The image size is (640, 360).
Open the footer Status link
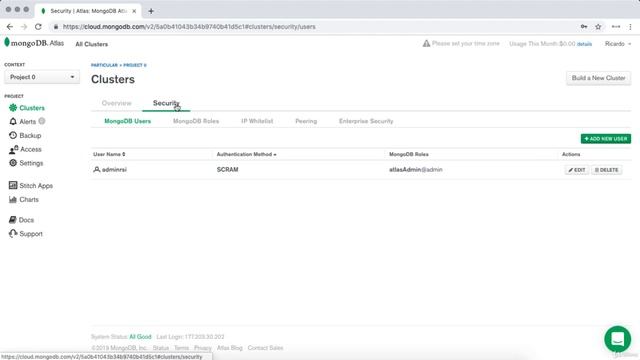coord(161,348)
